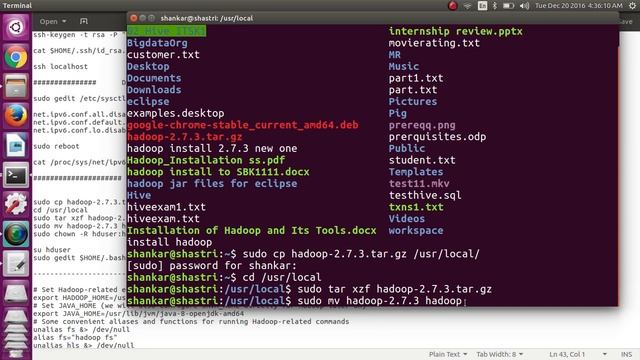
Task: Click 'hiveexam1.txt' in terminal listing
Action: pos(166,207)
